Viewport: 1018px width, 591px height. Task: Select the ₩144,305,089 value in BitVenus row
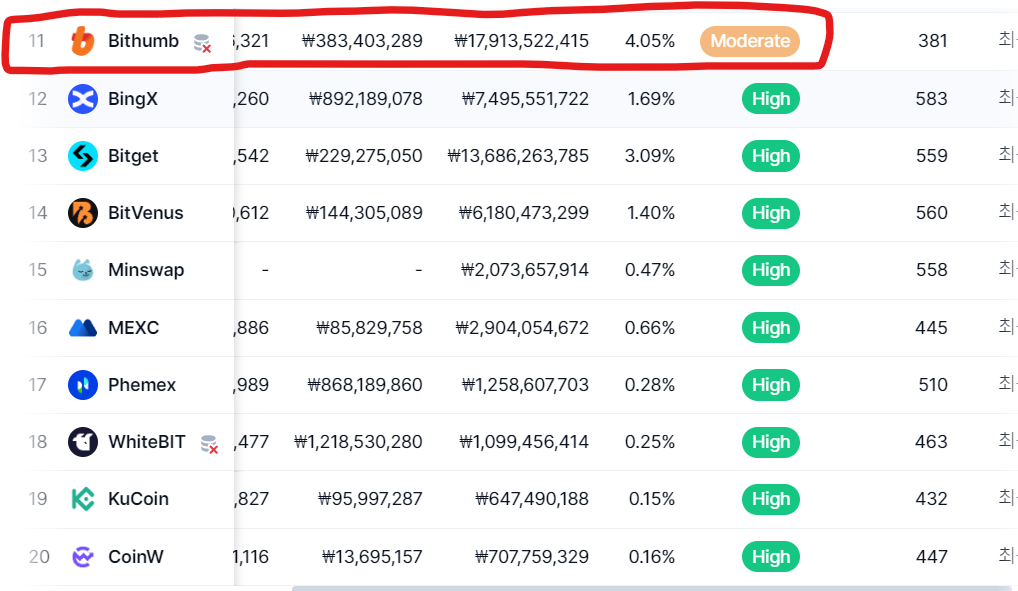[x=364, y=213]
